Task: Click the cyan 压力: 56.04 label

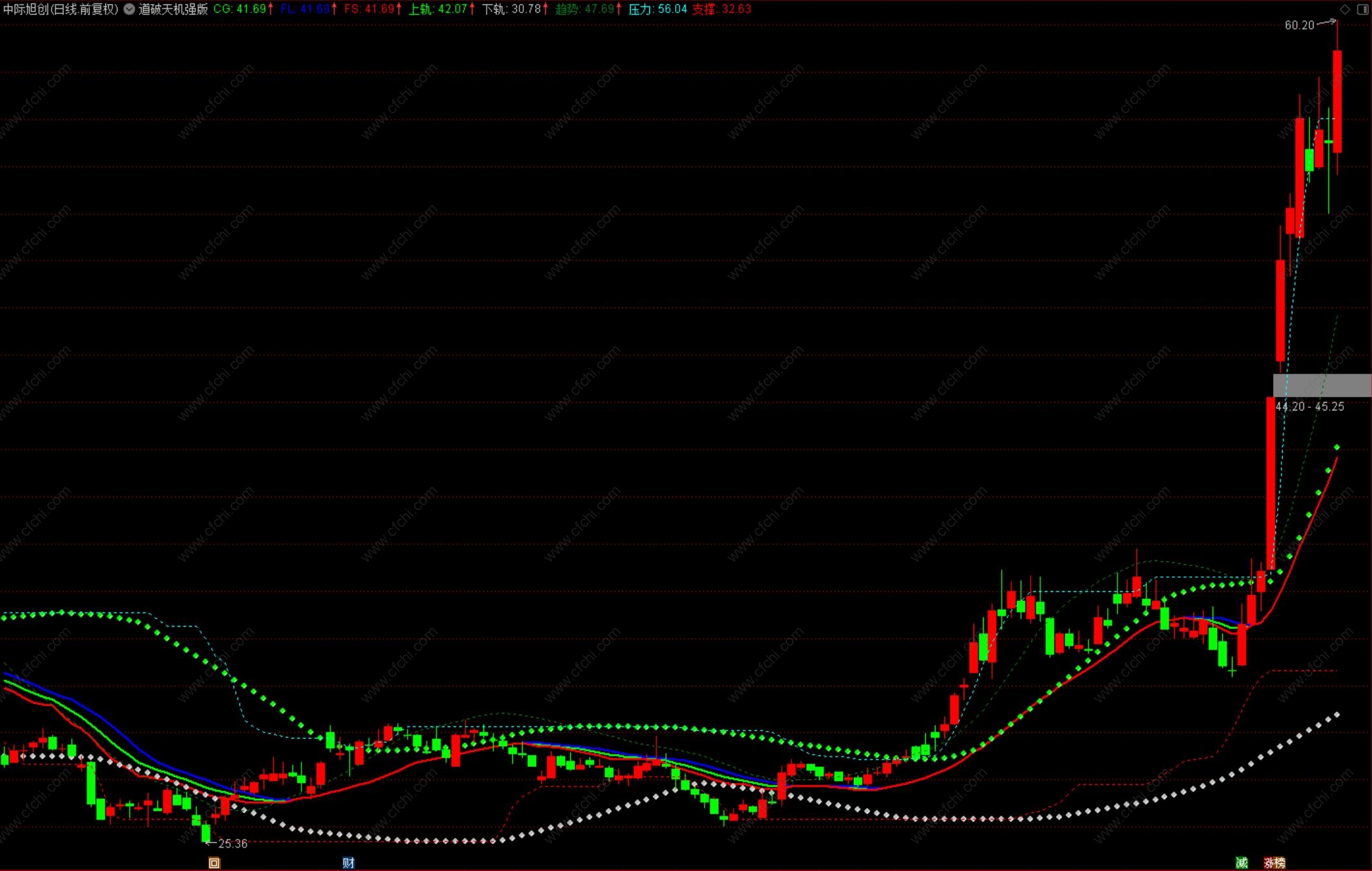Action: click(657, 9)
